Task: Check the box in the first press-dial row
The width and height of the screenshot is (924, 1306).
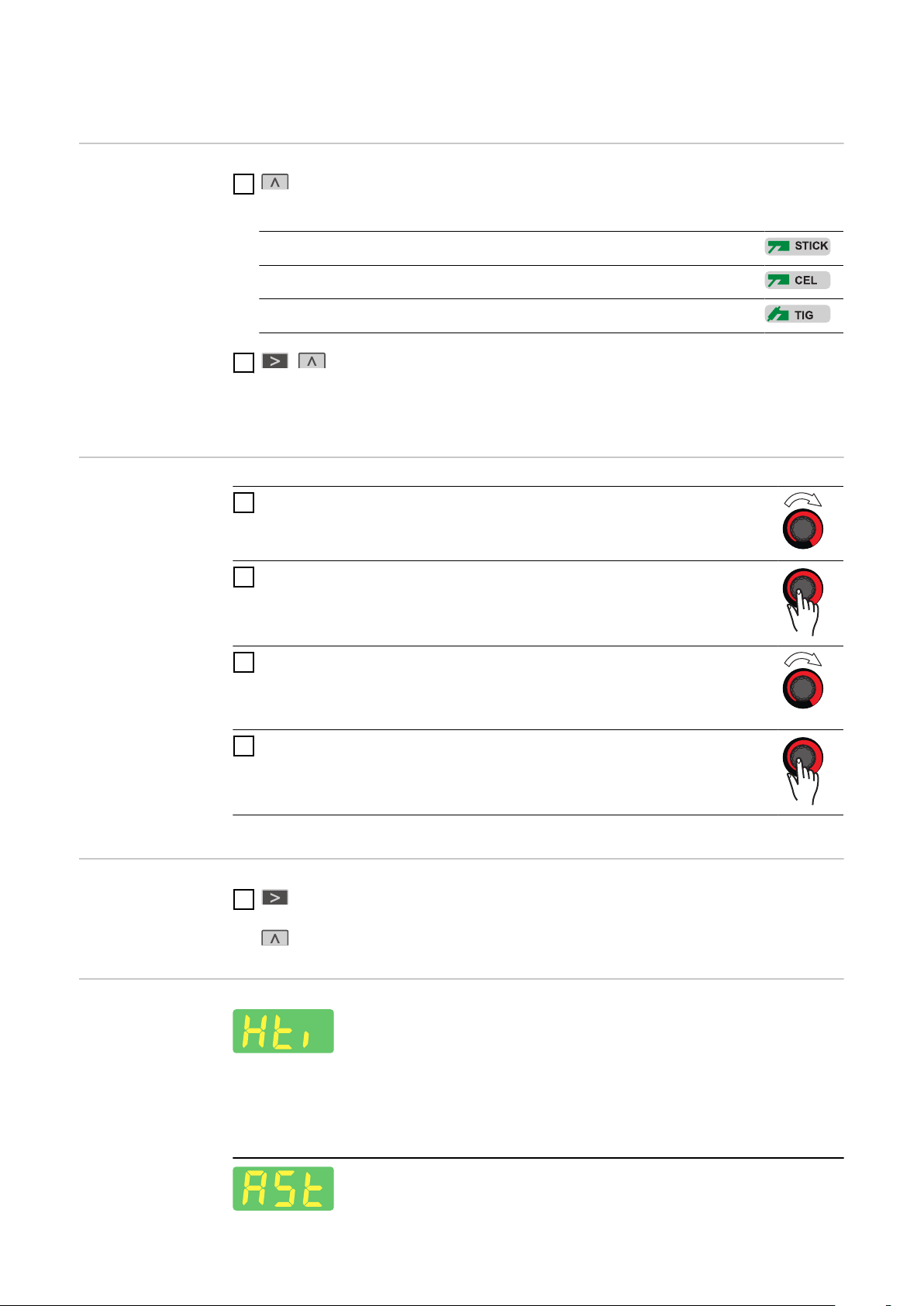Action: pos(243,577)
